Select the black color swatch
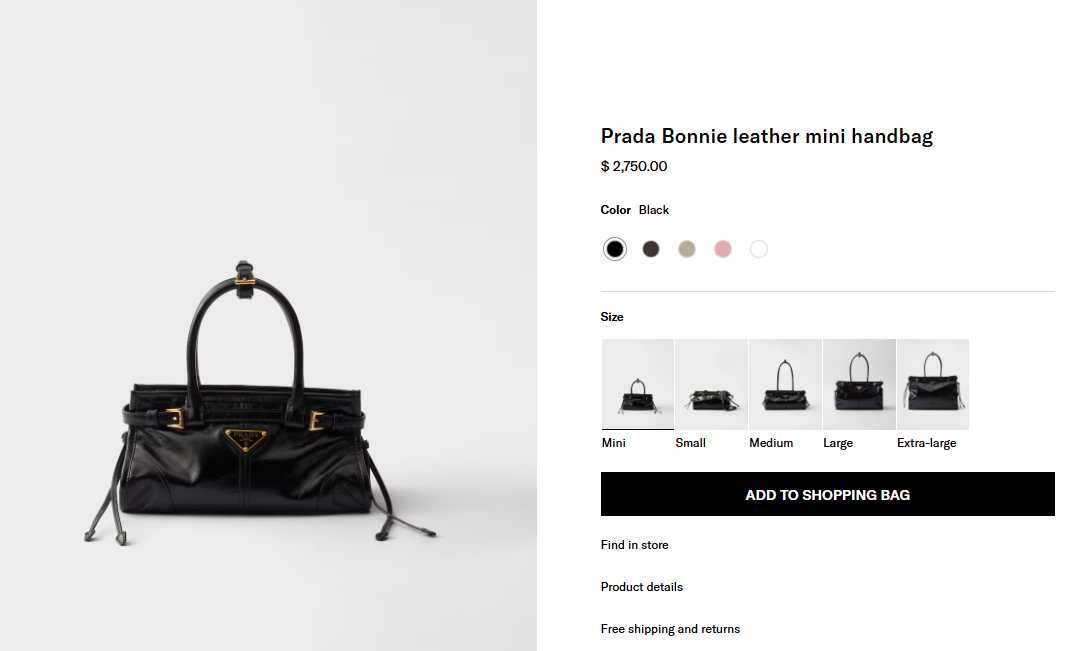This screenshot has width=1085, height=651. (615, 249)
